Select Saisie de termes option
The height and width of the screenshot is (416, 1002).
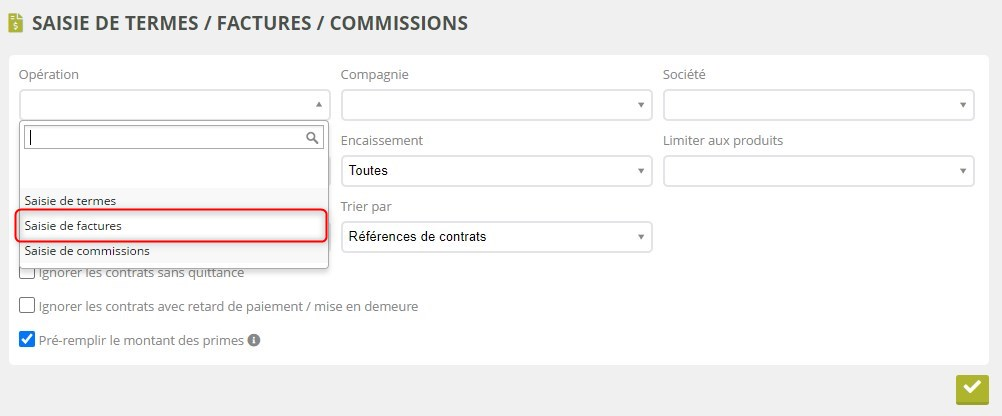point(70,201)
